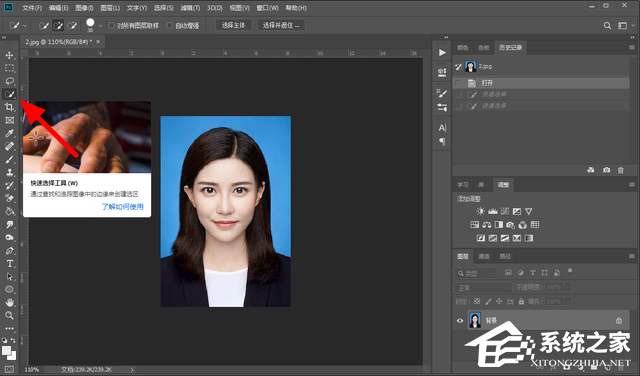The image size is (640, 376).
Task: Select the Lasso tool
Action: click(9, 81)
